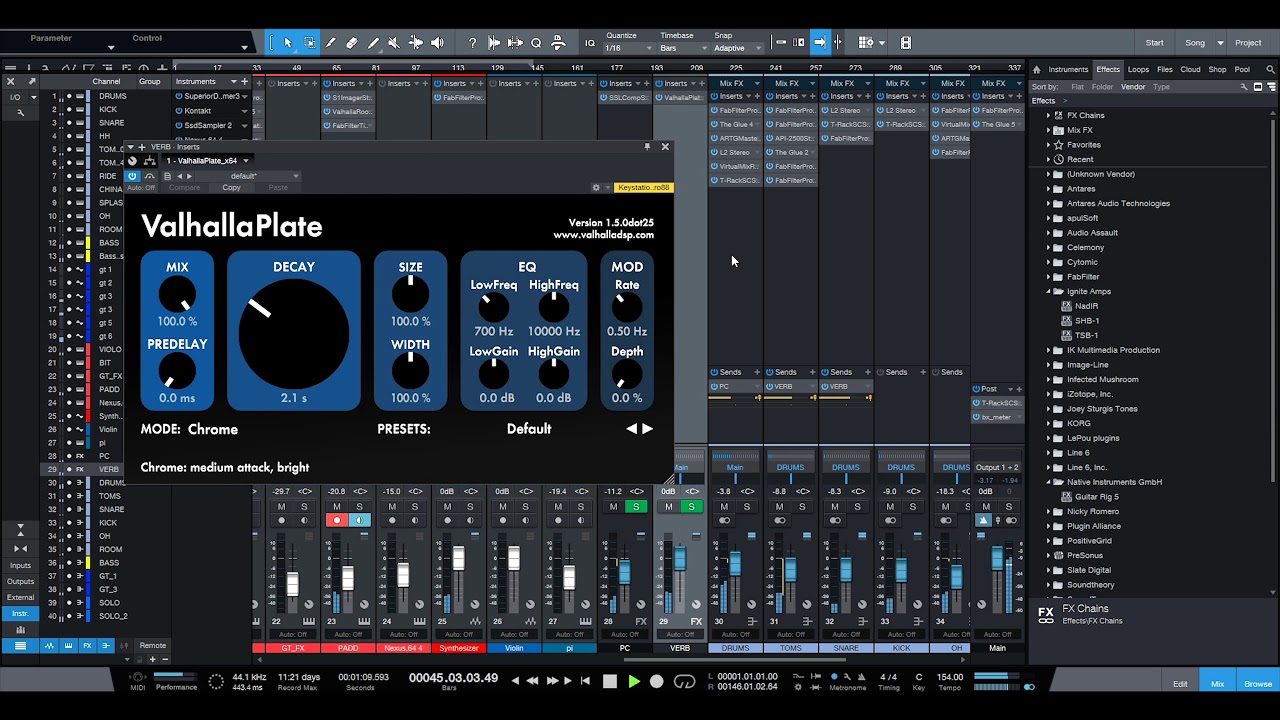Open the Files browser tab

click(x=1165, y=70)
